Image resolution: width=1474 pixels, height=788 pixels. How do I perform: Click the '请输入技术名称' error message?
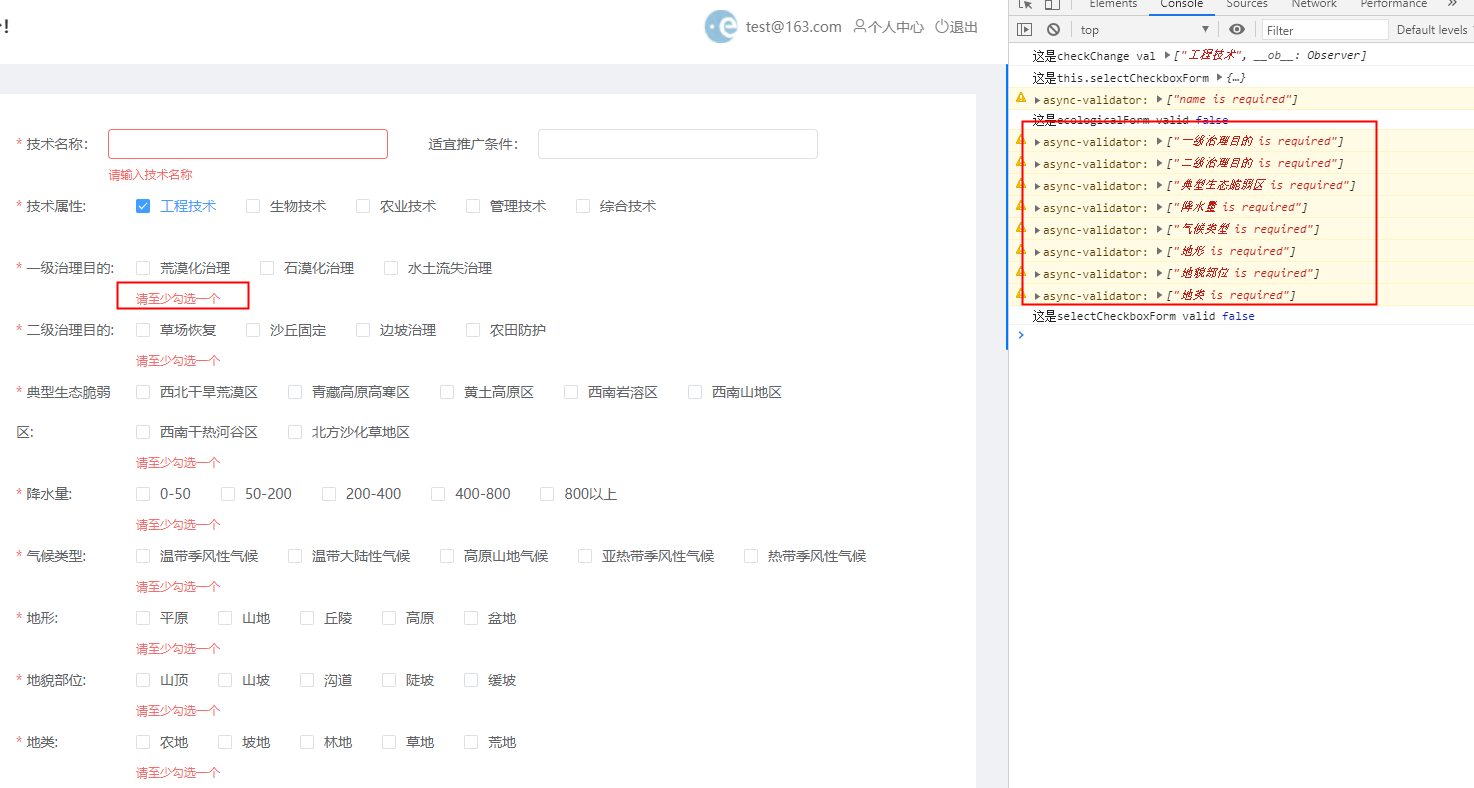(151, 175)
